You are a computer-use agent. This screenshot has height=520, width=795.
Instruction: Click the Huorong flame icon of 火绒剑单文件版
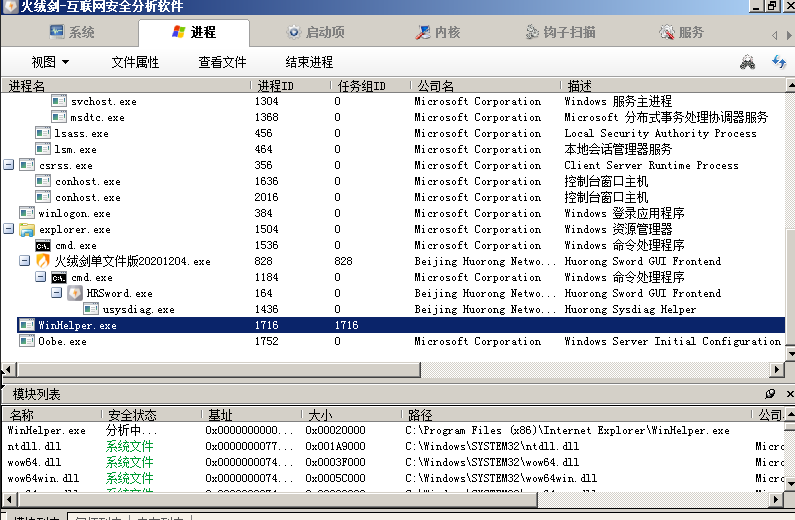(43, 261)
